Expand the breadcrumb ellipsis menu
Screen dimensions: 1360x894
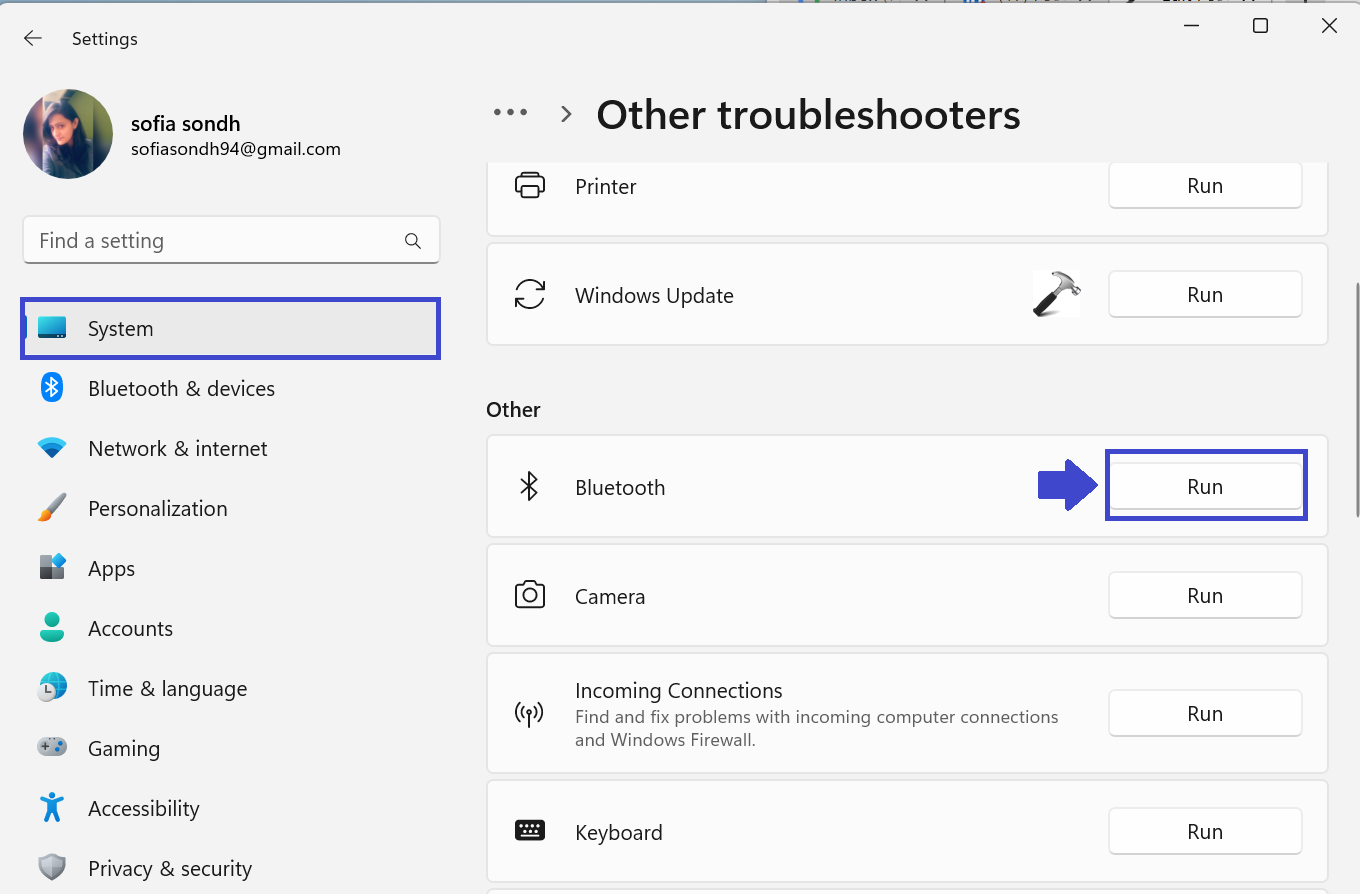click(510, 113)
